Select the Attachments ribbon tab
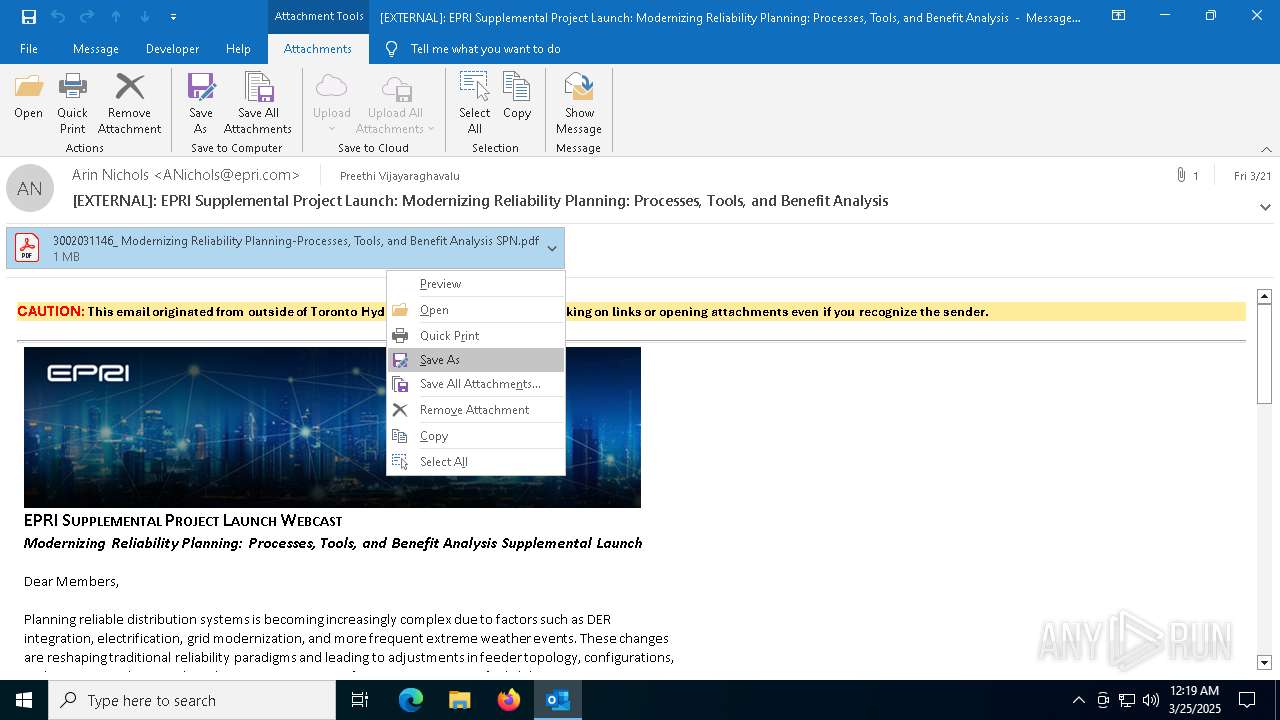This screenshot has width=1280, height=720. pos(317,48)
